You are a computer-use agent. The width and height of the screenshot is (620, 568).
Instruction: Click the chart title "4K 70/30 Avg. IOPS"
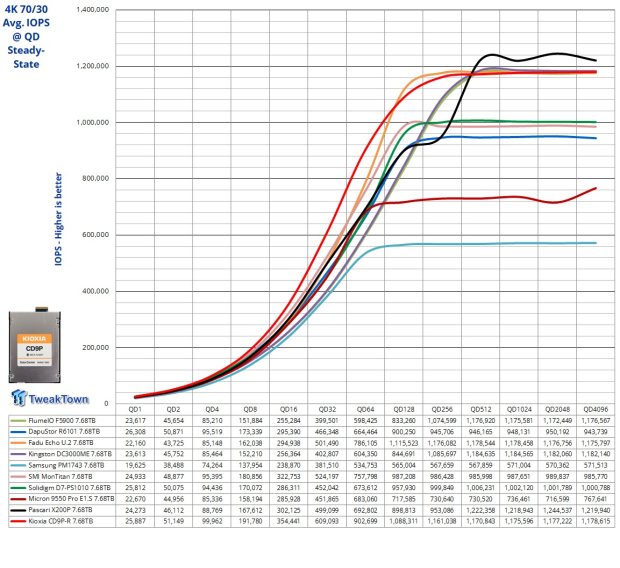click(26, 16)
